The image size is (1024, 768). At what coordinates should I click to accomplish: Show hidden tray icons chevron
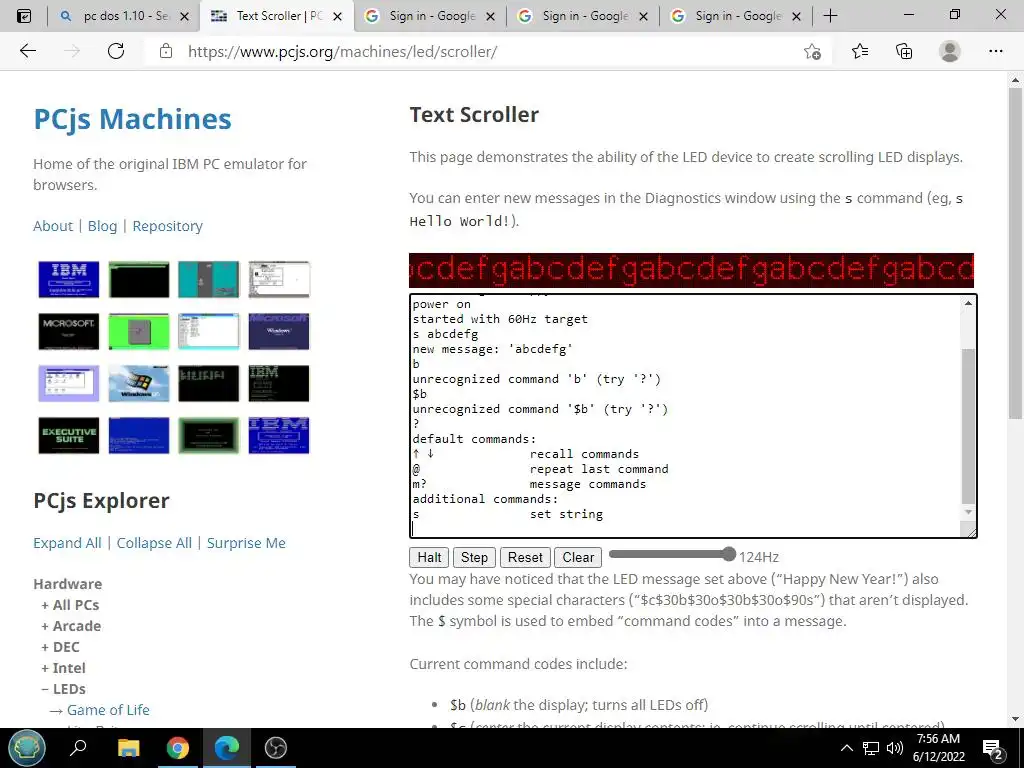click(846, 748)
